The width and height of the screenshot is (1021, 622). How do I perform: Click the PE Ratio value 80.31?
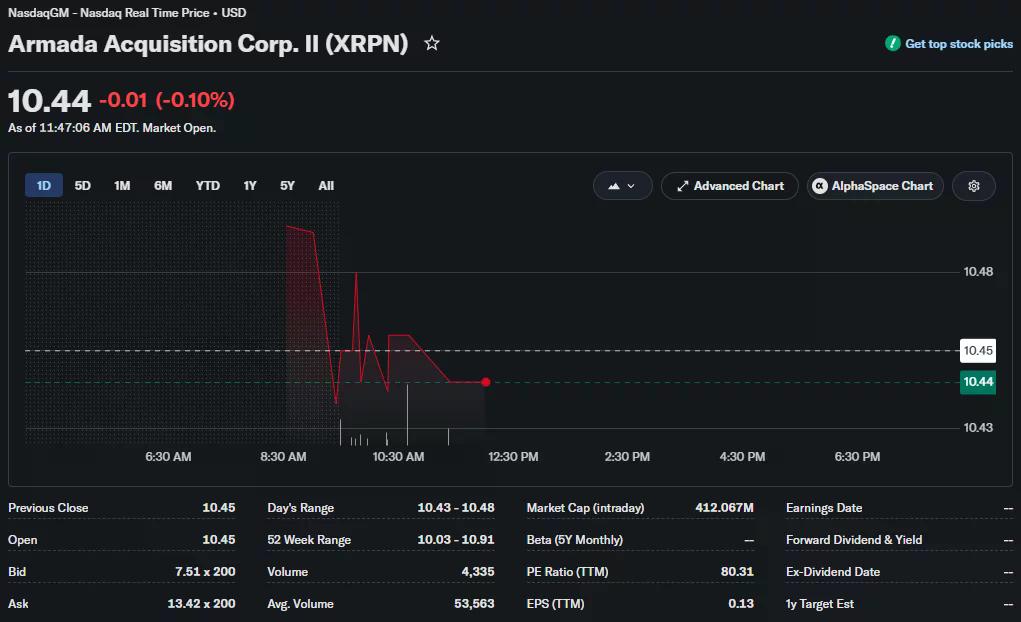coord(736,572)
